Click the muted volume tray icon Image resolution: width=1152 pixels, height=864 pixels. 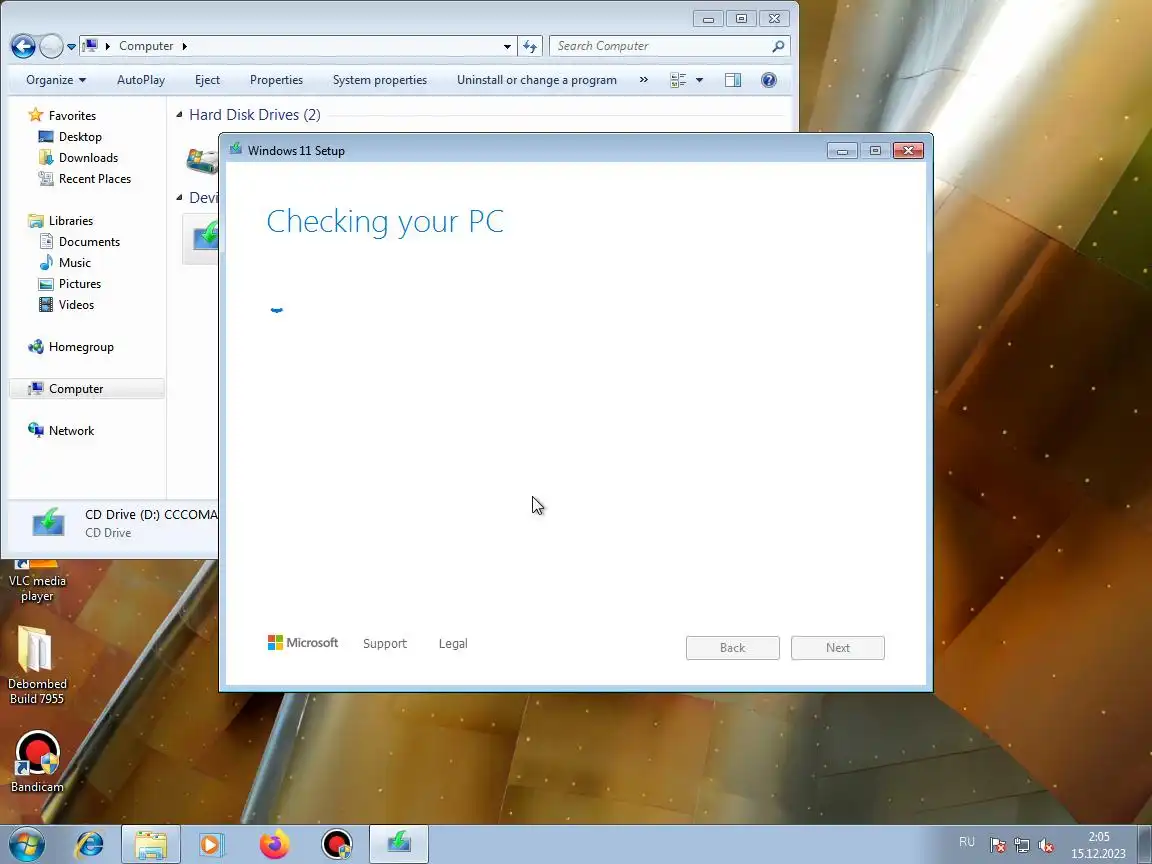point(1045,845)
